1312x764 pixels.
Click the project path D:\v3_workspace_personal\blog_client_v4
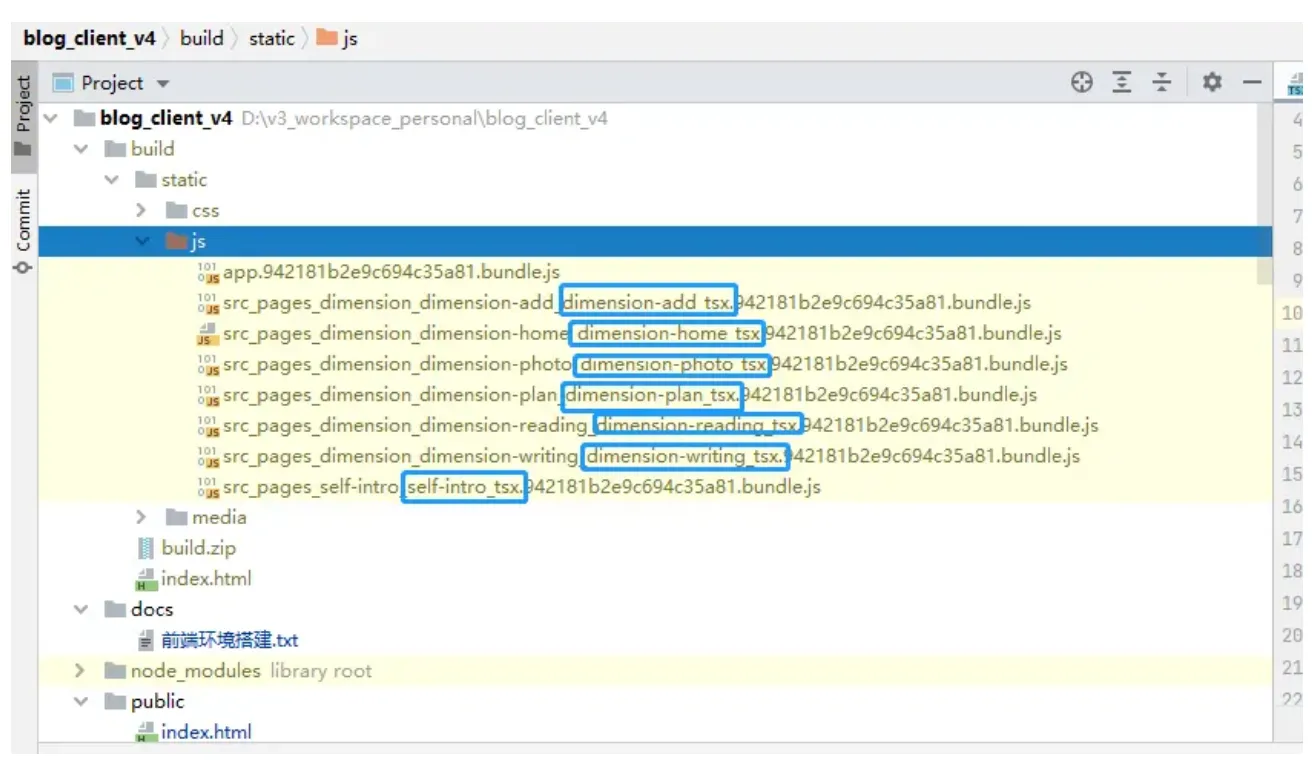tap(424, 118)
